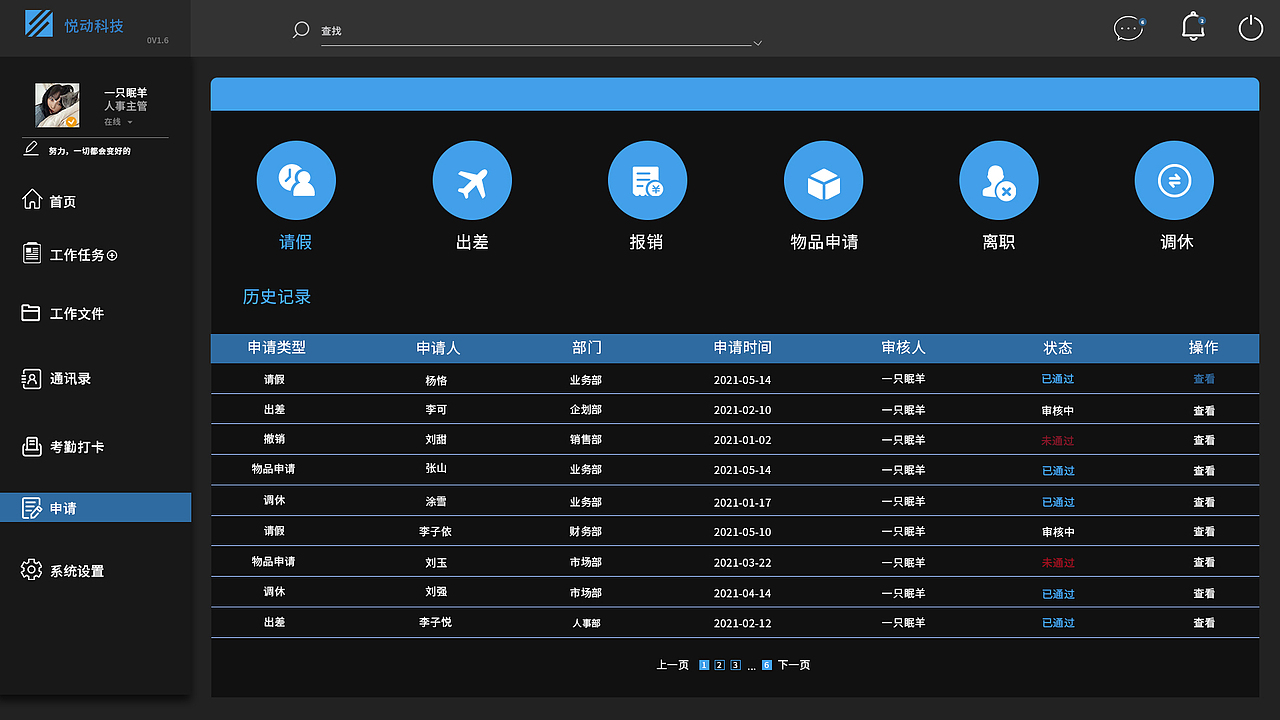Open the 出差 business trip application icon

[x=472, y=180]
